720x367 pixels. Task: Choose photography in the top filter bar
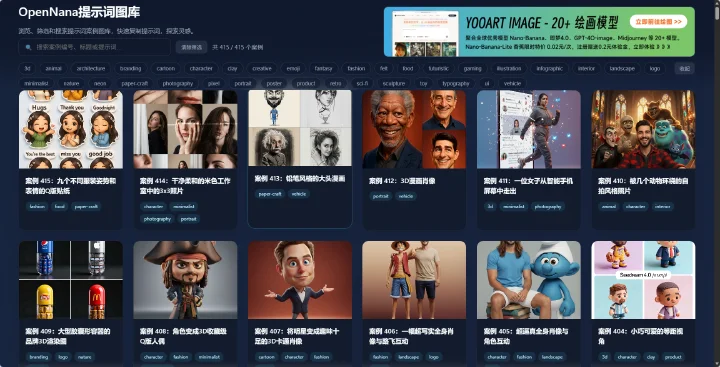(178, 84)
